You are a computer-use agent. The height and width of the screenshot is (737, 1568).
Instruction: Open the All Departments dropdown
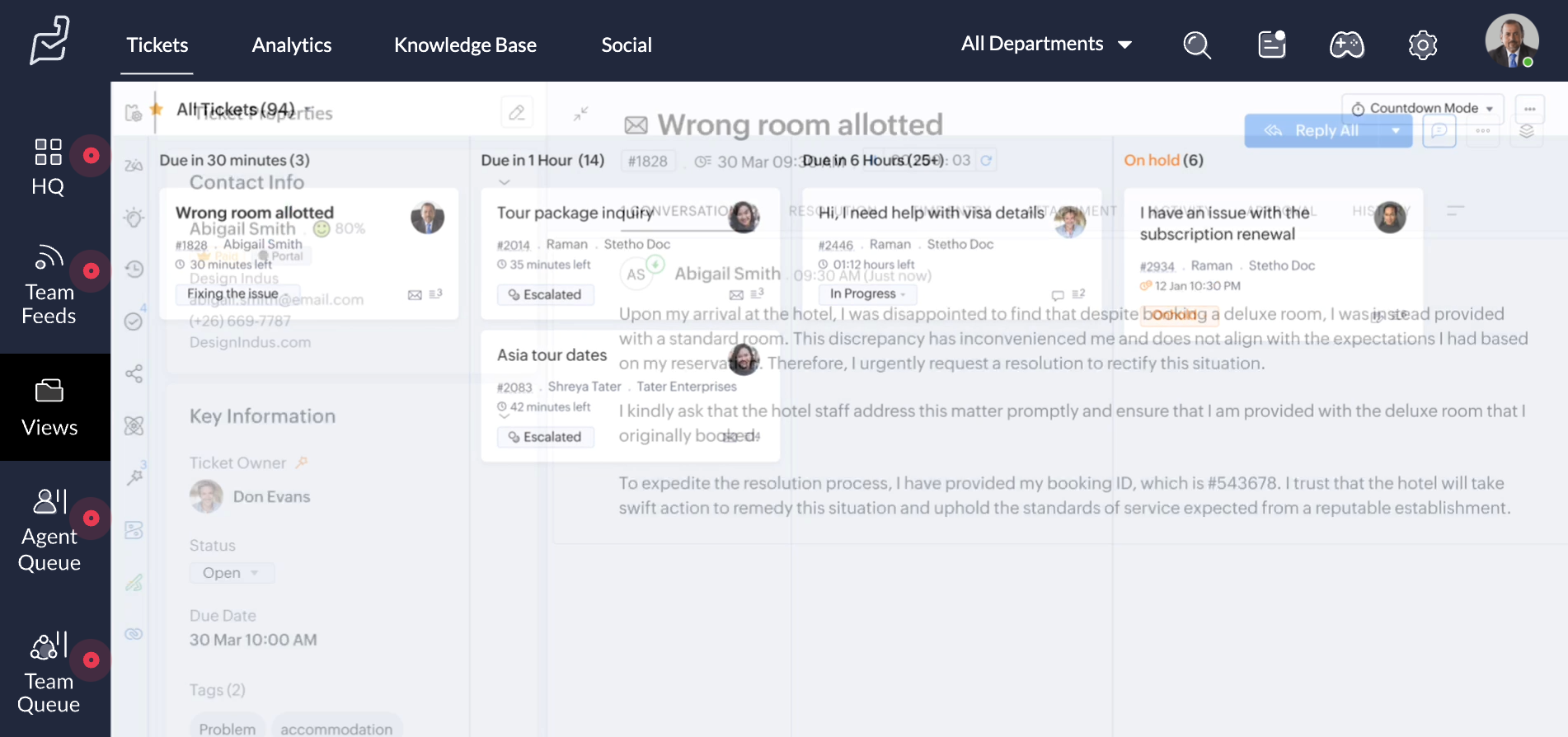pyautogui.click(x=1047, y=45)
